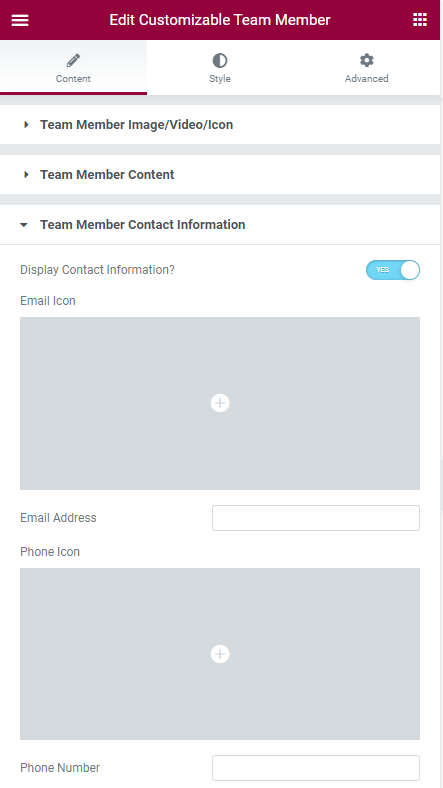
Task: Click Team Member Image/Video/Icon section title
Action: coord(137,125)
